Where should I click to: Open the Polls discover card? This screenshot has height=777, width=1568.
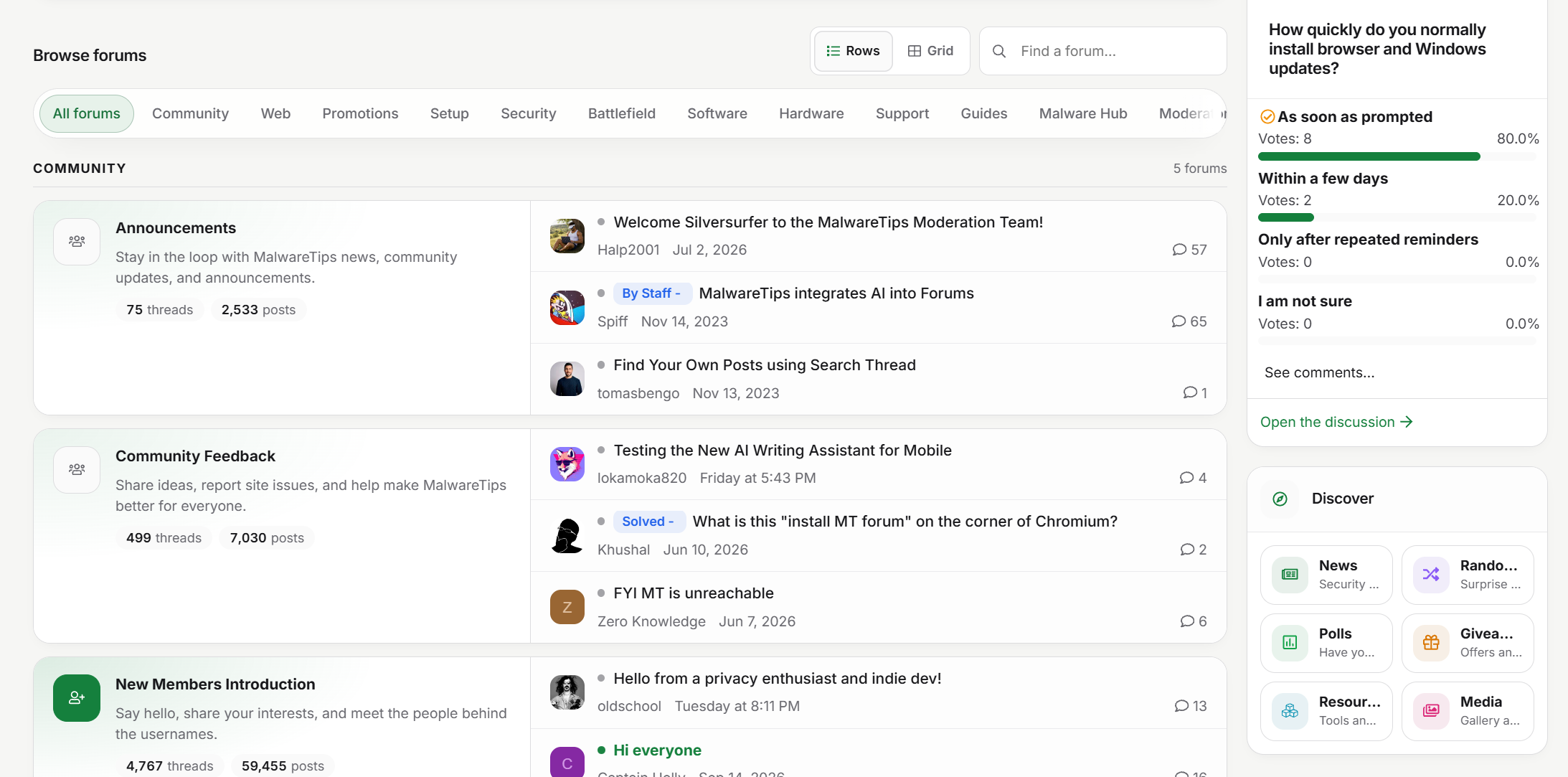[x=1326, y=643]
